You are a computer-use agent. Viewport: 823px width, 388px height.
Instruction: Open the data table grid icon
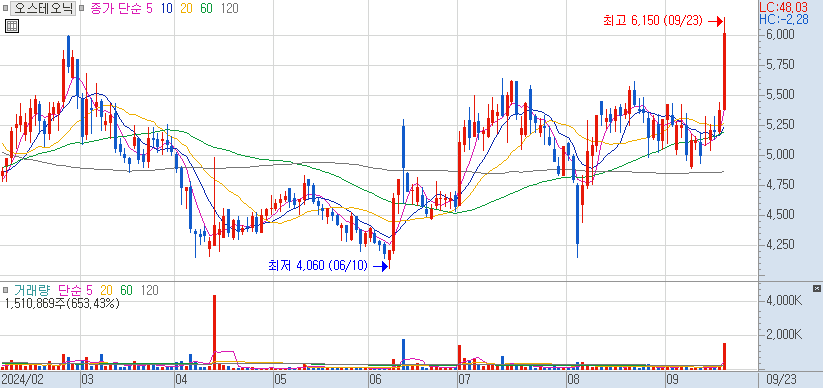tap(12, 26)
